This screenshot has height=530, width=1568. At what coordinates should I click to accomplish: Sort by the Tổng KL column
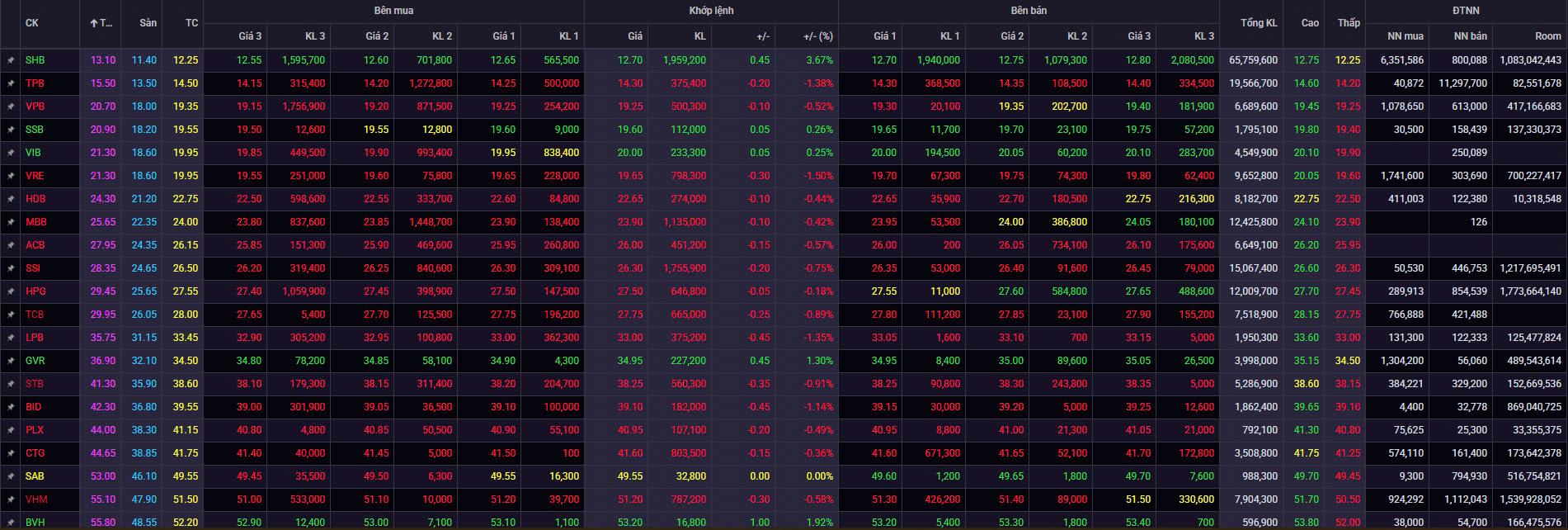[1259, 23]
